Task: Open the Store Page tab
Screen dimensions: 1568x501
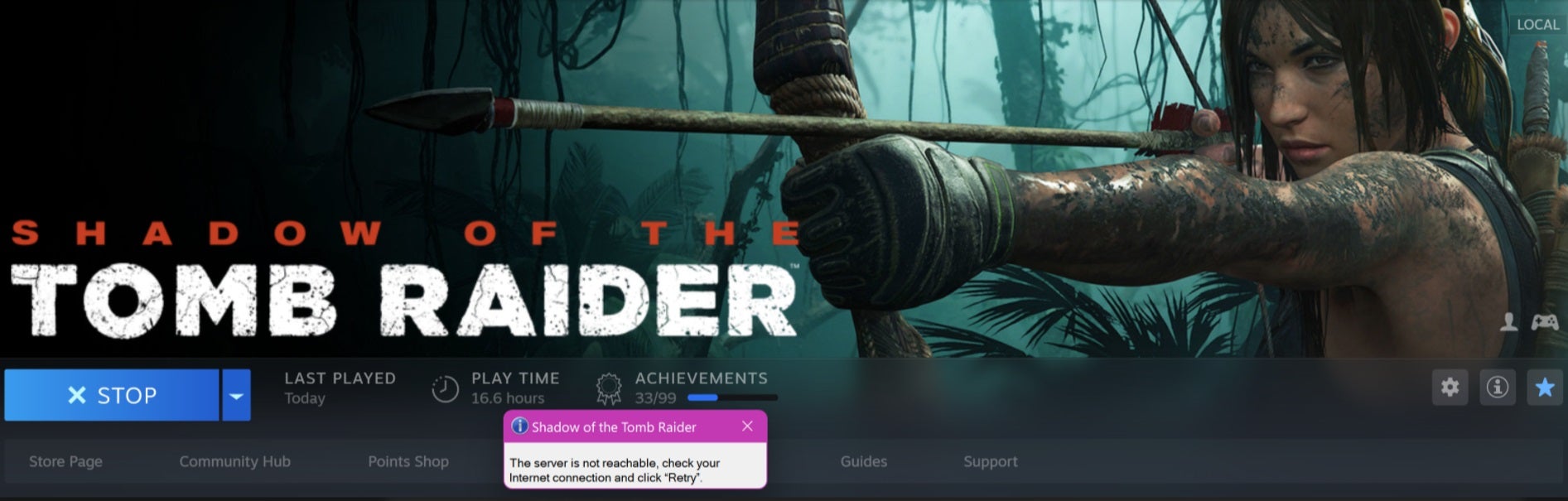Action: (65, 461)
